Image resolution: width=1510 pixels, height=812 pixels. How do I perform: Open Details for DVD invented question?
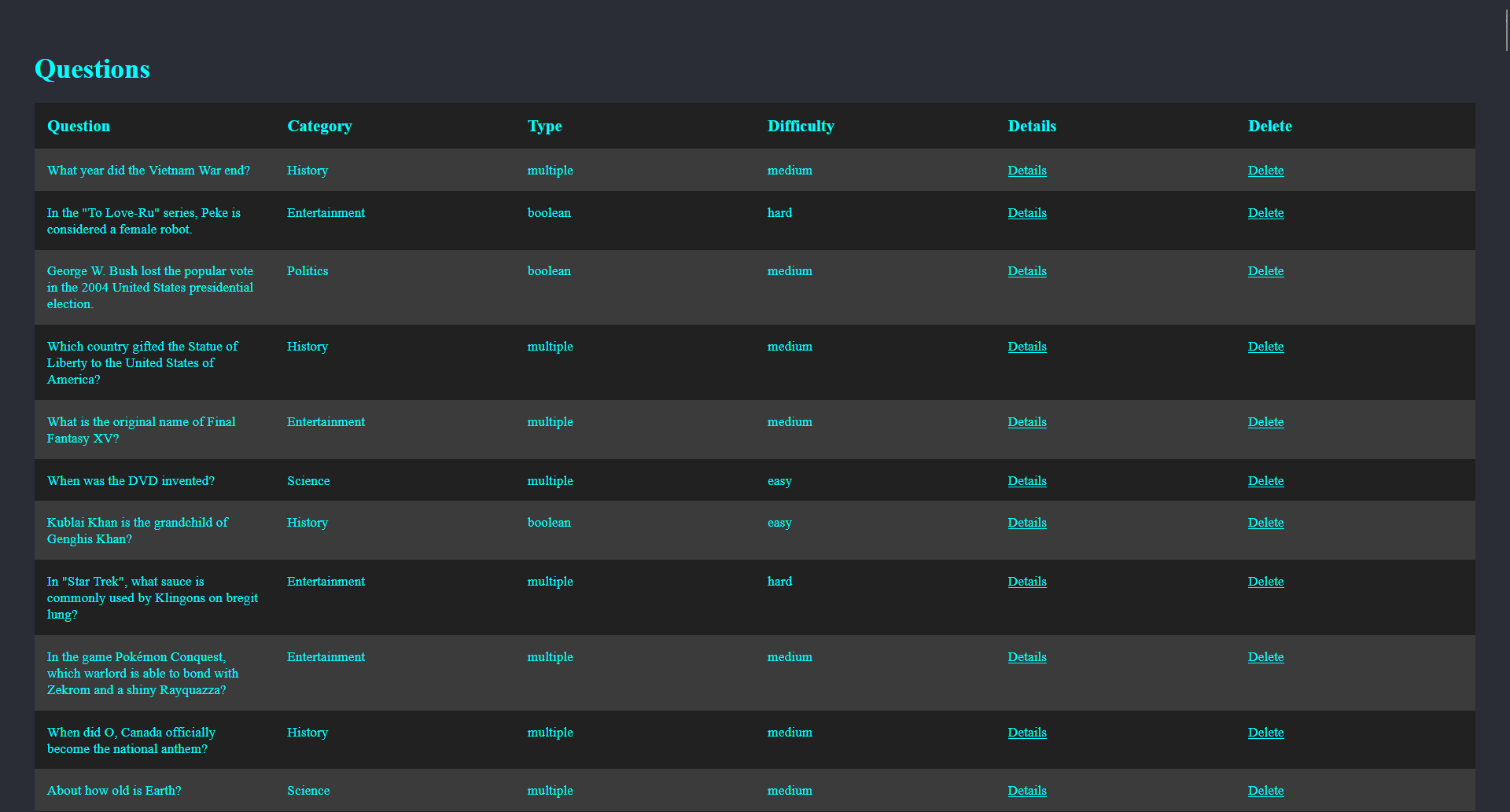(1026, 481)
